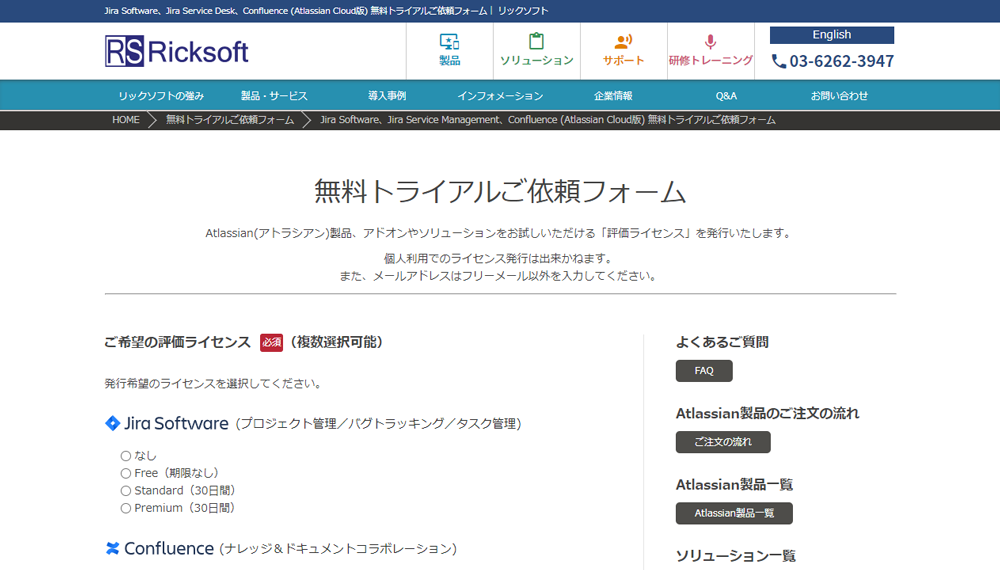Open インフォメーション navigation item
Screen dimensions: 1000x570
pos(500,96)
